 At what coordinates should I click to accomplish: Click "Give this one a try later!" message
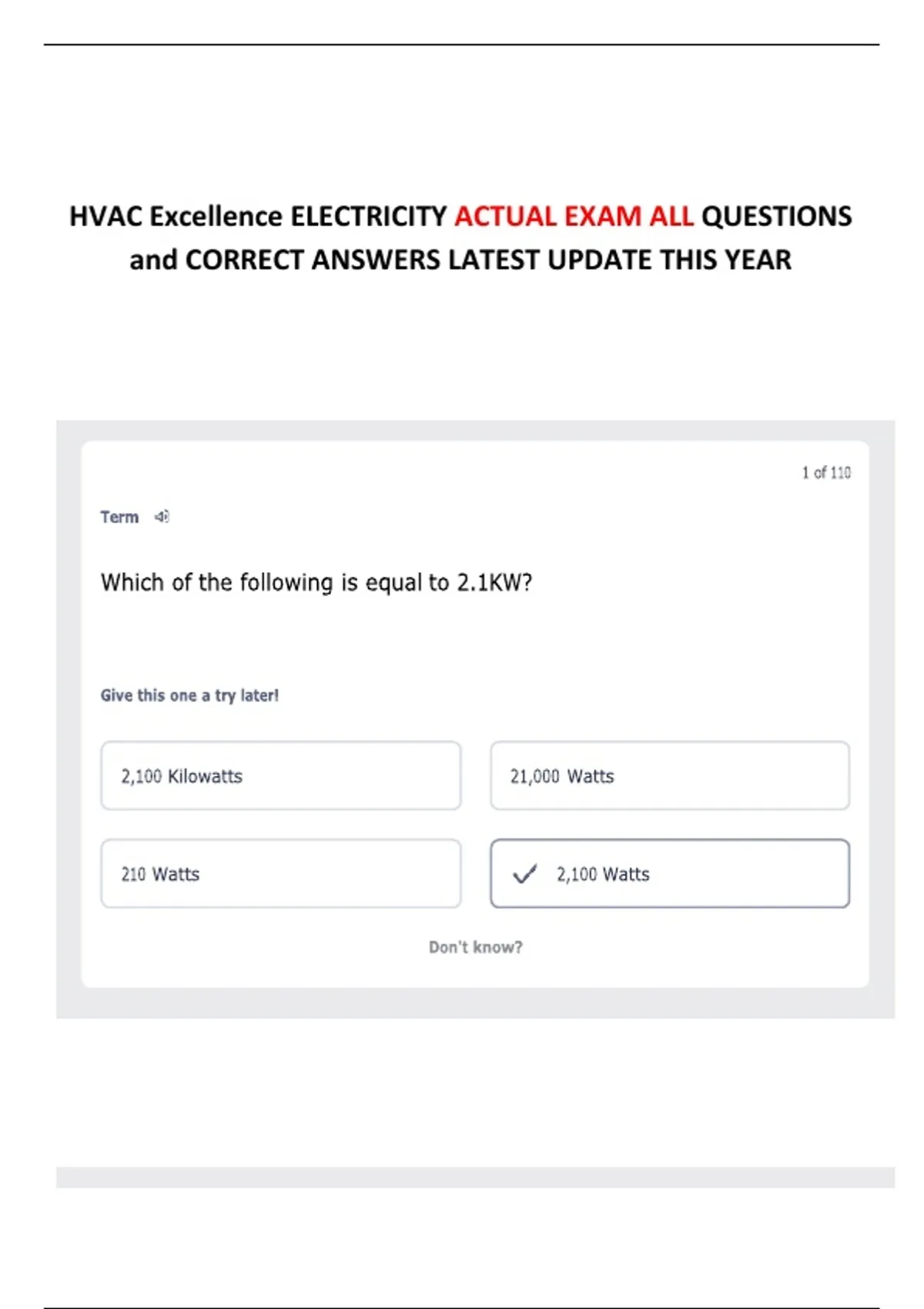pos(189,695)
